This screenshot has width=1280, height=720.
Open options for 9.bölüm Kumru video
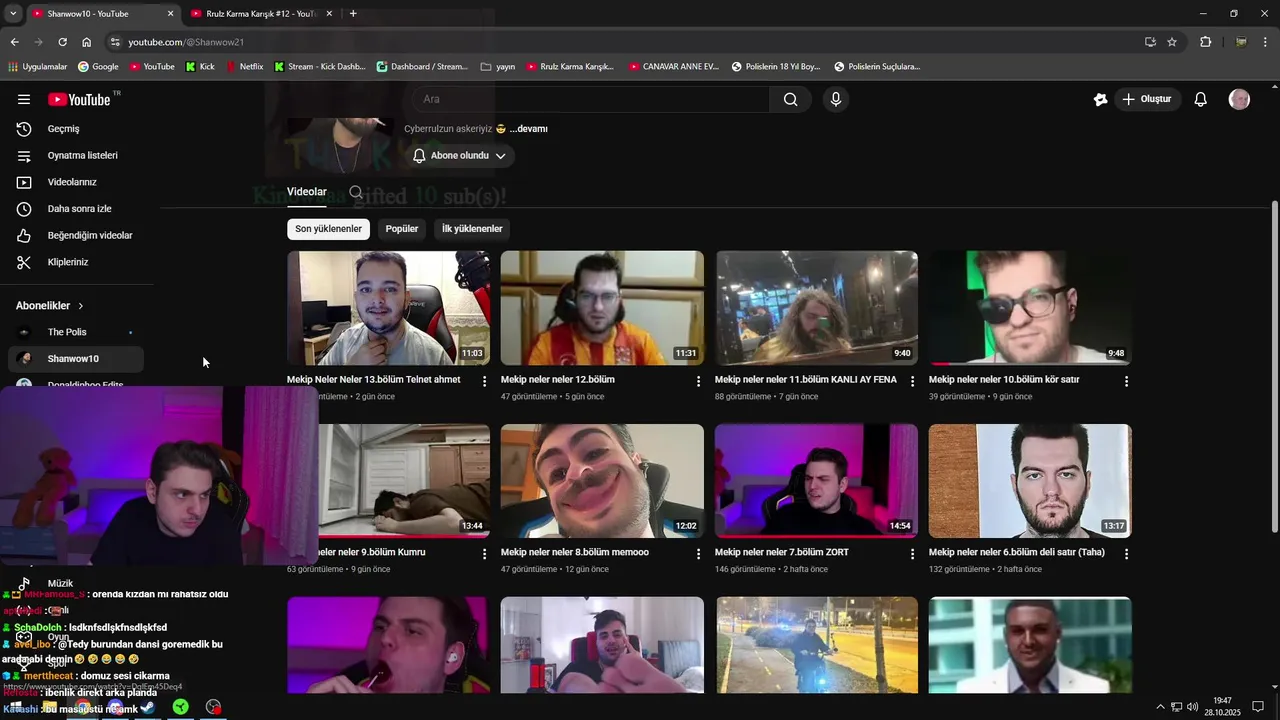[x=485, y=553]
